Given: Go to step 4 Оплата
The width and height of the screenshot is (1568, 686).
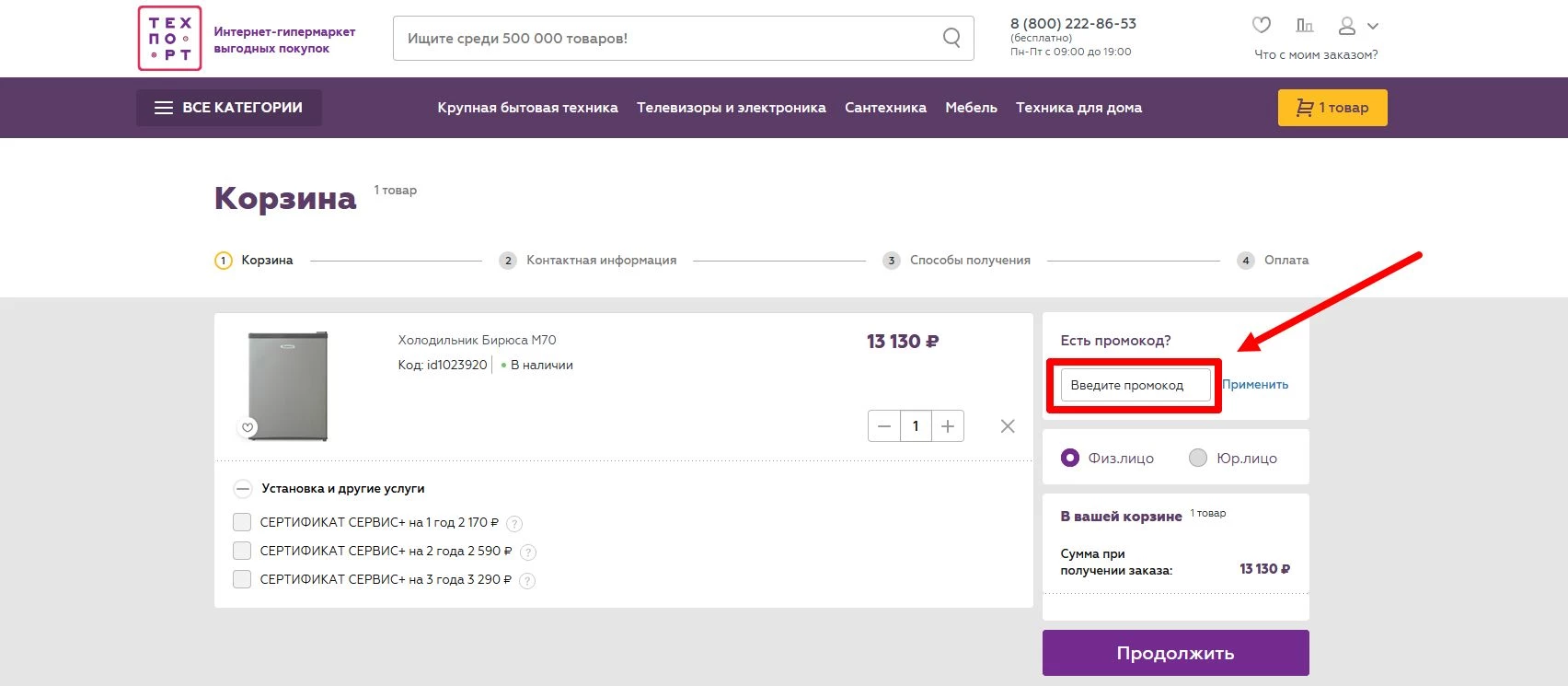Looking at the screenshot, I should click(x=1273, y=261).
